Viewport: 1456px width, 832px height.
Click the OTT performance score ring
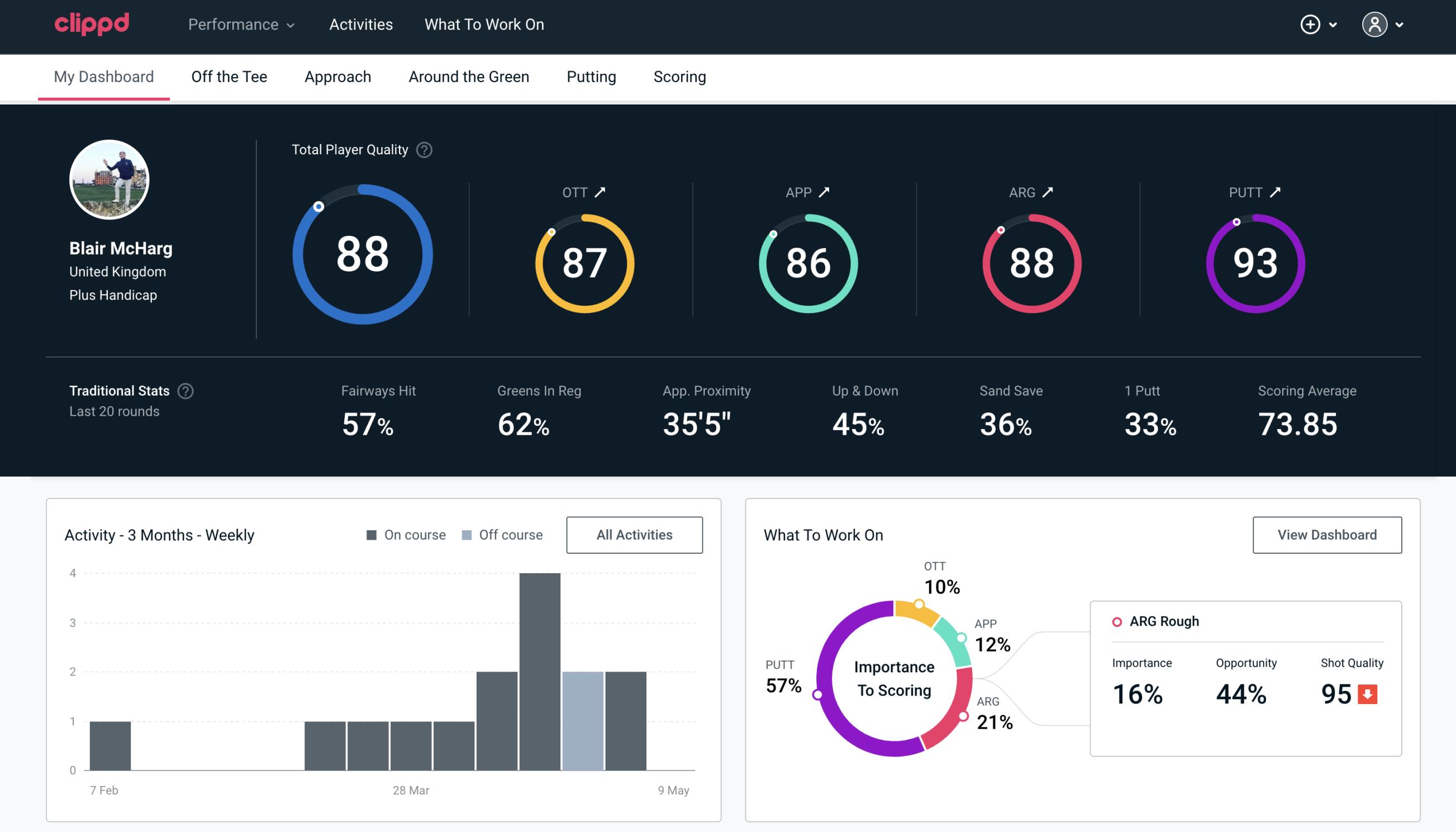pos(583,262)
